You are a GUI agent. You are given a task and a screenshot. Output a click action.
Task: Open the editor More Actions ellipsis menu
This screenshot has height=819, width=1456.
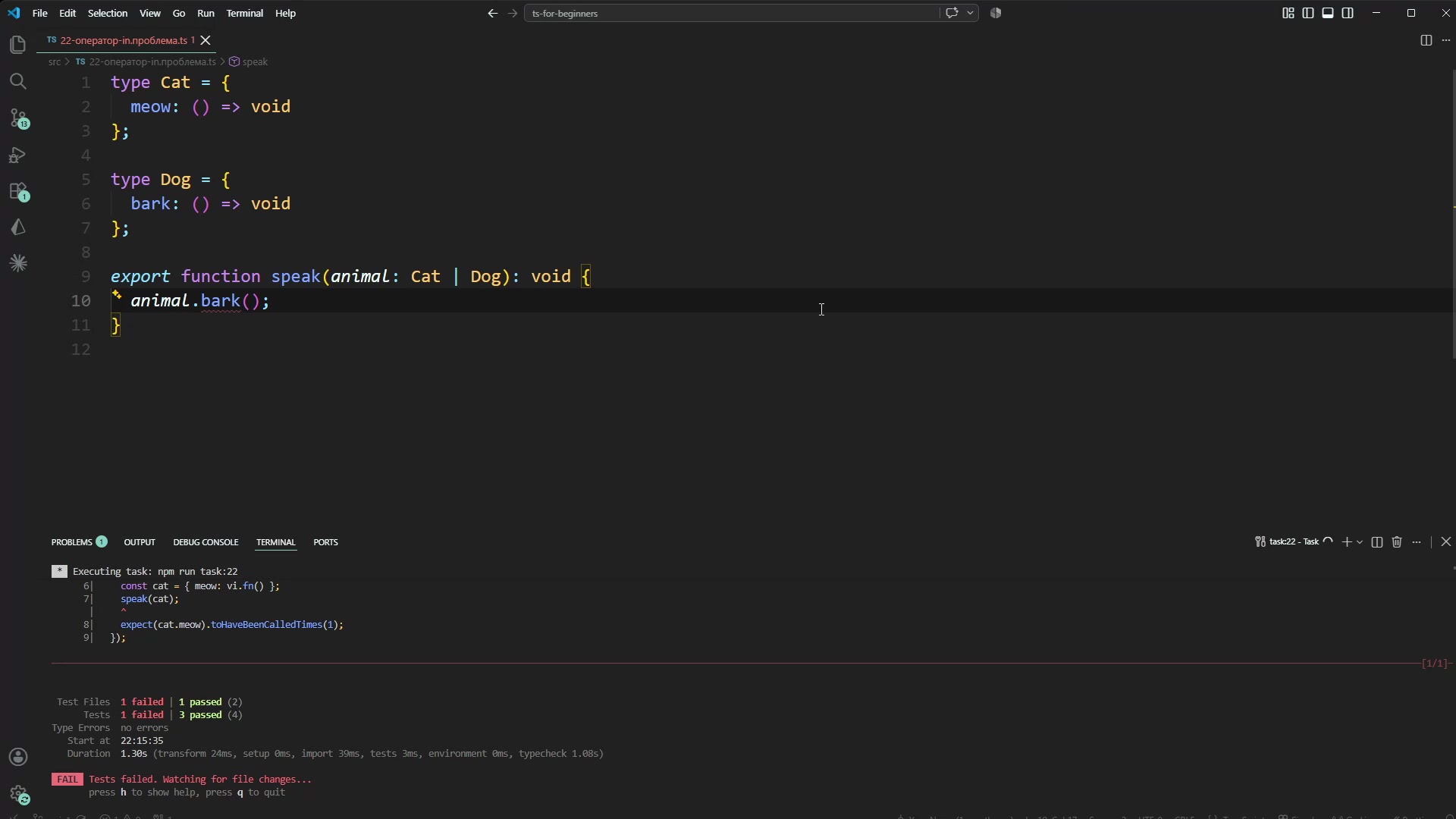(x=1446, y=40)
